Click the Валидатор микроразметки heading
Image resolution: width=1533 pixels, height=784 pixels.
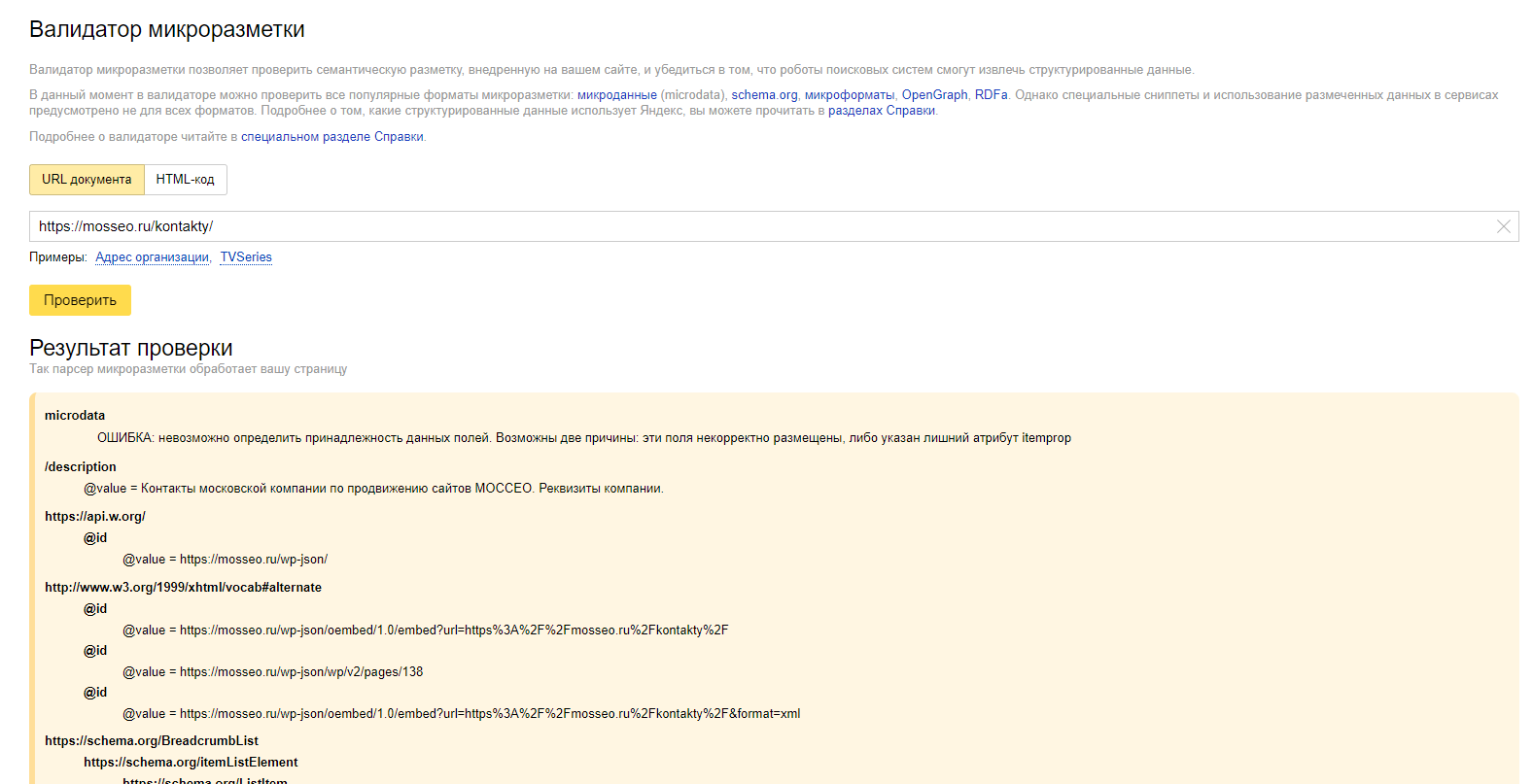coord(167,29)
